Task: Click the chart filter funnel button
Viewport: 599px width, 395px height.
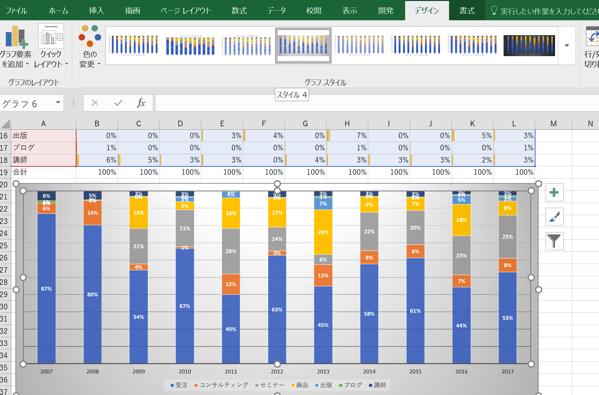Action: [x=554, y=241]
